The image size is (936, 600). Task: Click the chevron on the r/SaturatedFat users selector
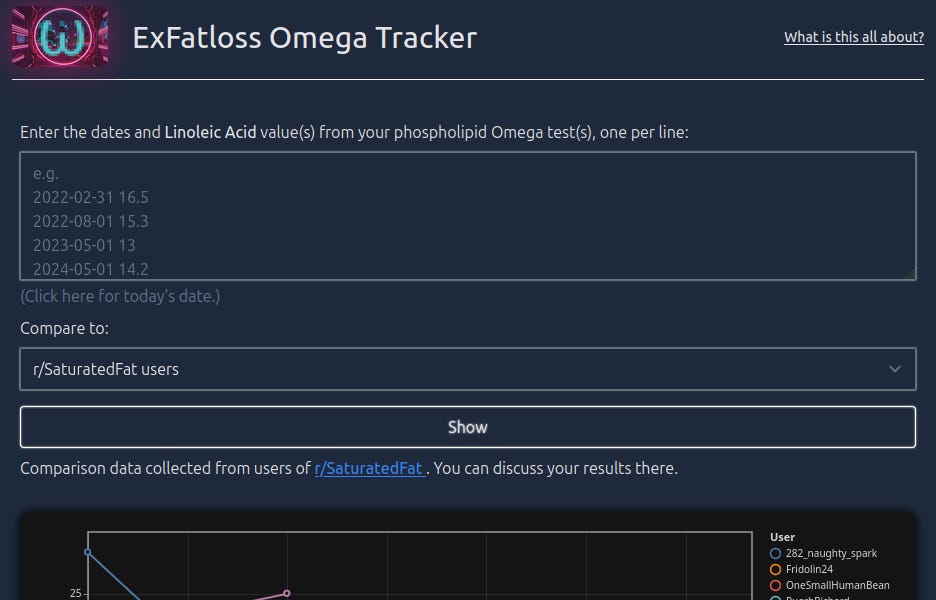(x=895, y=368)
